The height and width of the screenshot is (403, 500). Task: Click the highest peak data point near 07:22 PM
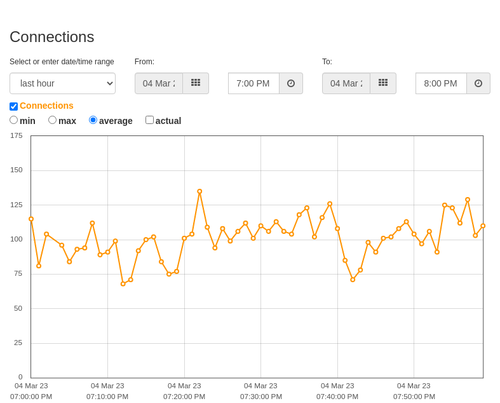(200, 192)
